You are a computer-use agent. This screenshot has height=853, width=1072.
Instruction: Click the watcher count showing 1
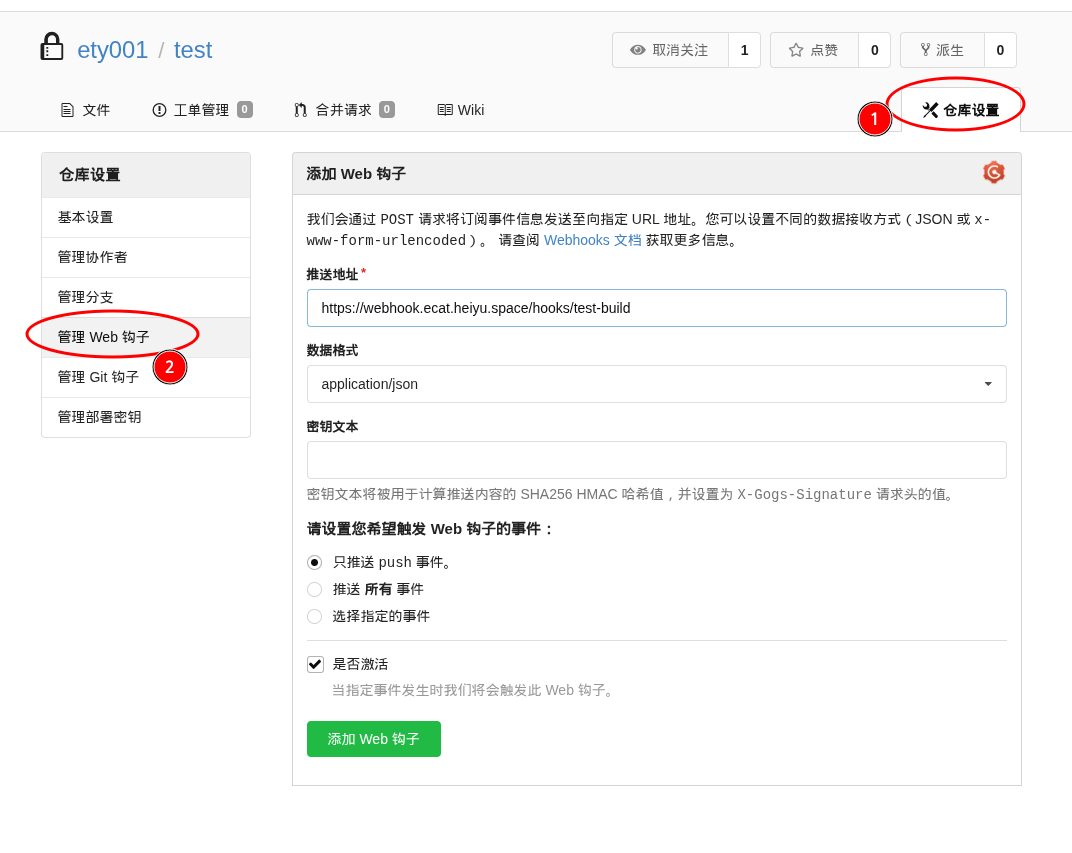click(x=745, y=50)
